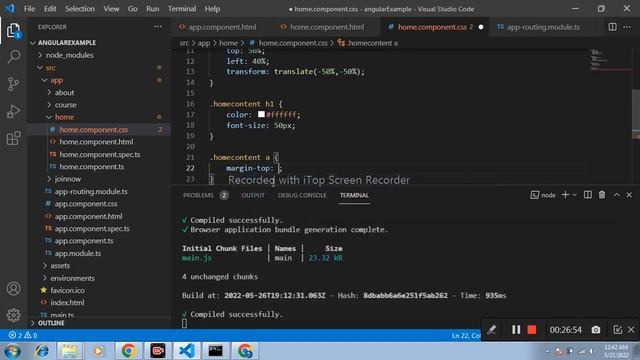
Task: Open Google Chrome from taskbar
Action: [x=128, y=351]
